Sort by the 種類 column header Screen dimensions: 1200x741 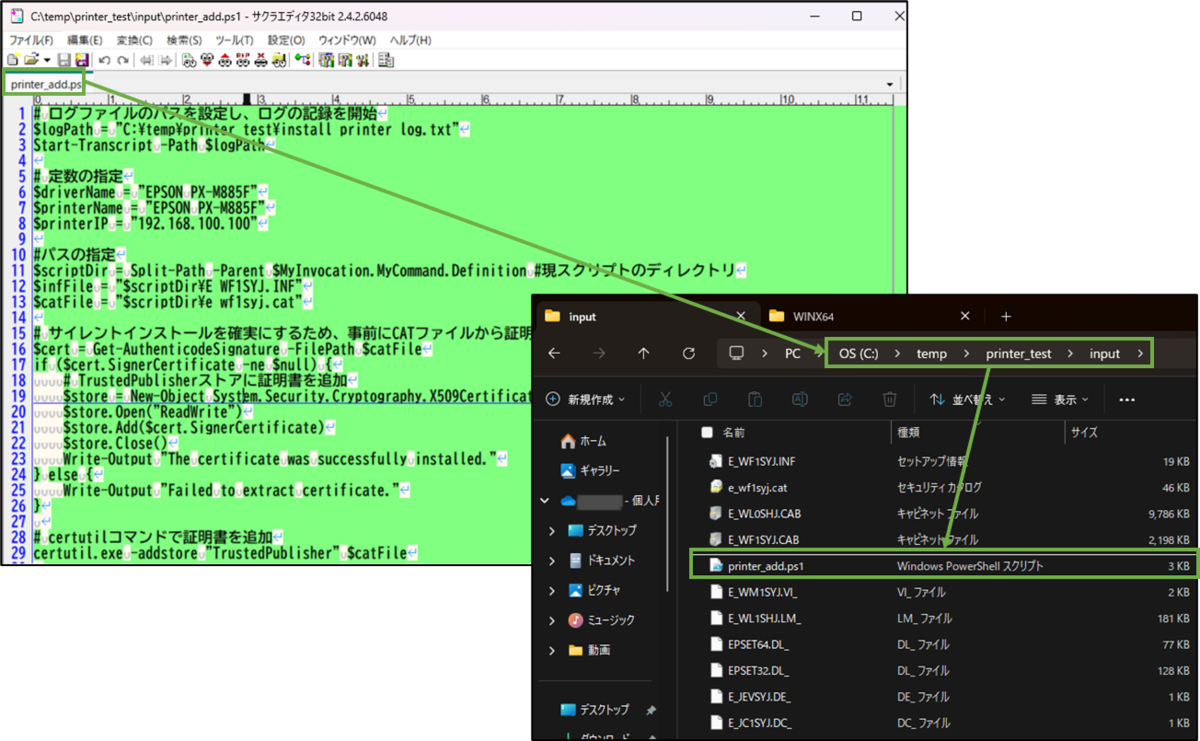click(909, 433)
